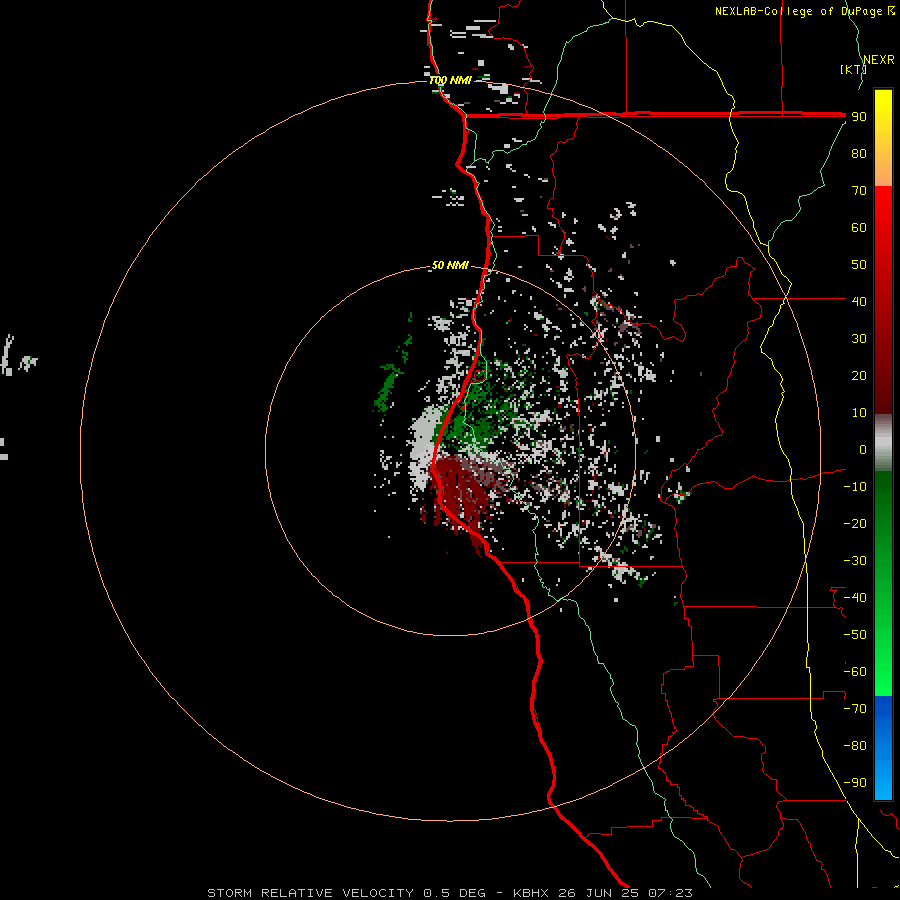Click the 10 knot value on the scale
The height and width of the screenshot is (900, 900).
[x=859, y=413]
